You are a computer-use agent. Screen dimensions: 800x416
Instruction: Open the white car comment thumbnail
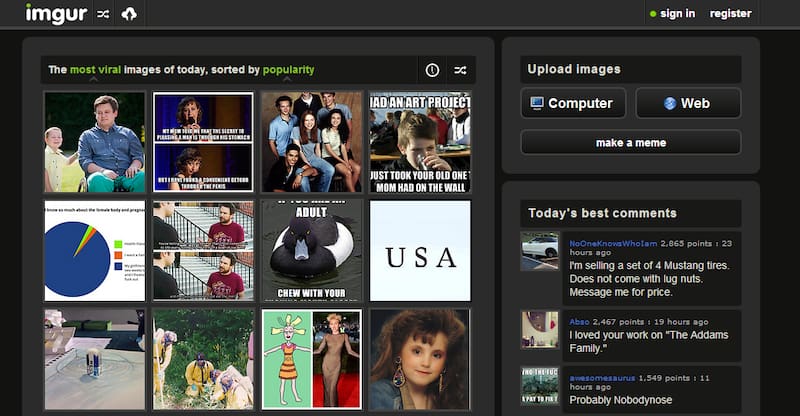[x=540, y=251]
